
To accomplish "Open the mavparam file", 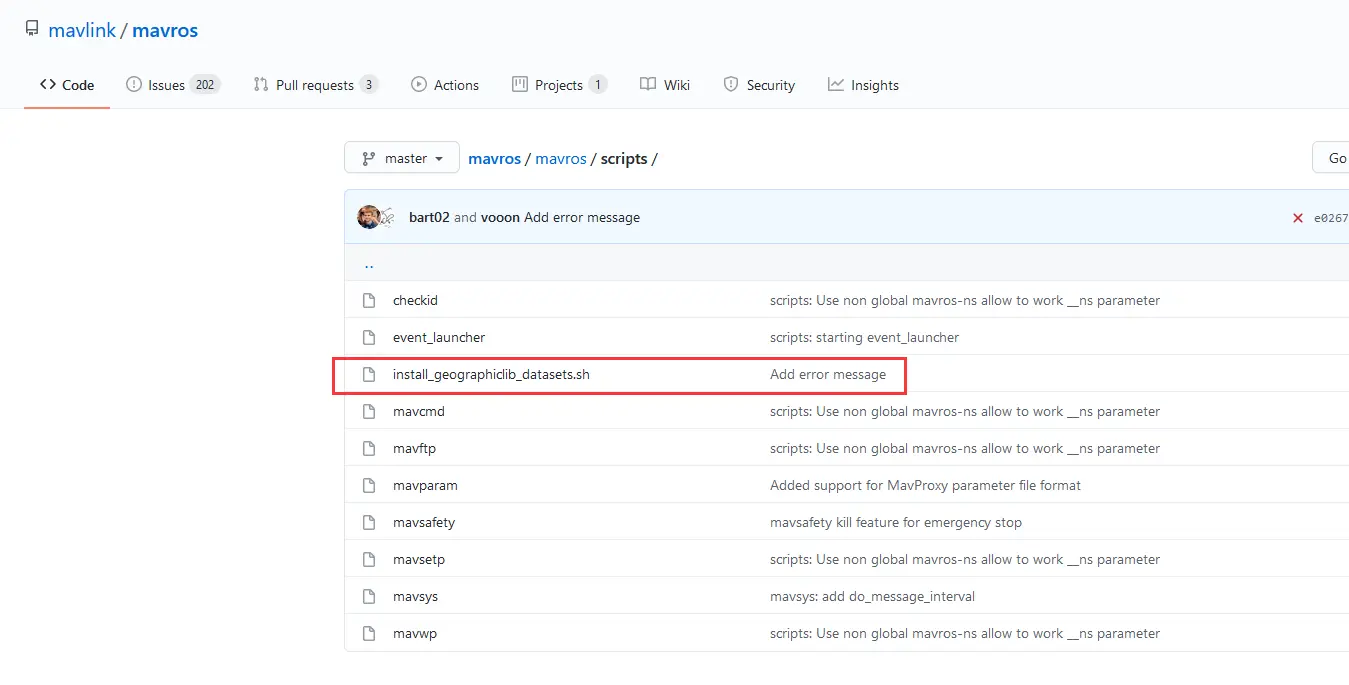I will (x=425, y=485).
